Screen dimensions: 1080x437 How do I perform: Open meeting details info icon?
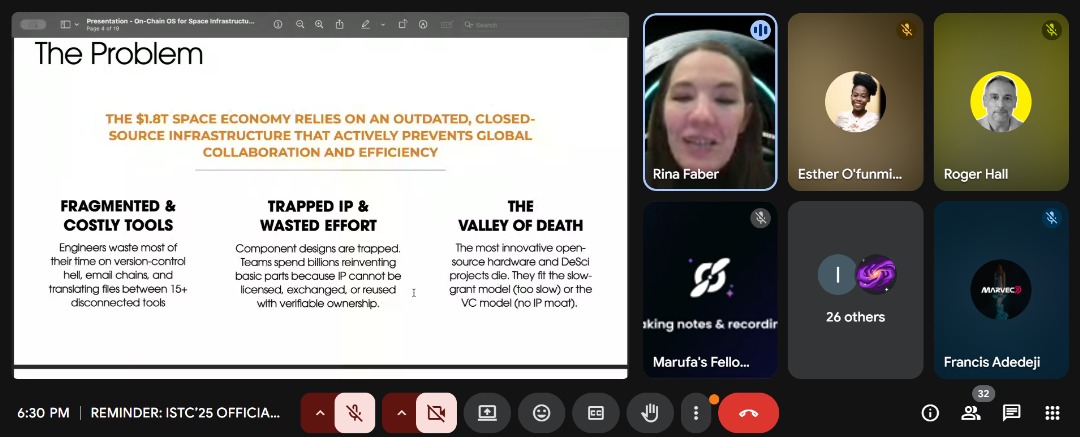(x=931, y=413)
